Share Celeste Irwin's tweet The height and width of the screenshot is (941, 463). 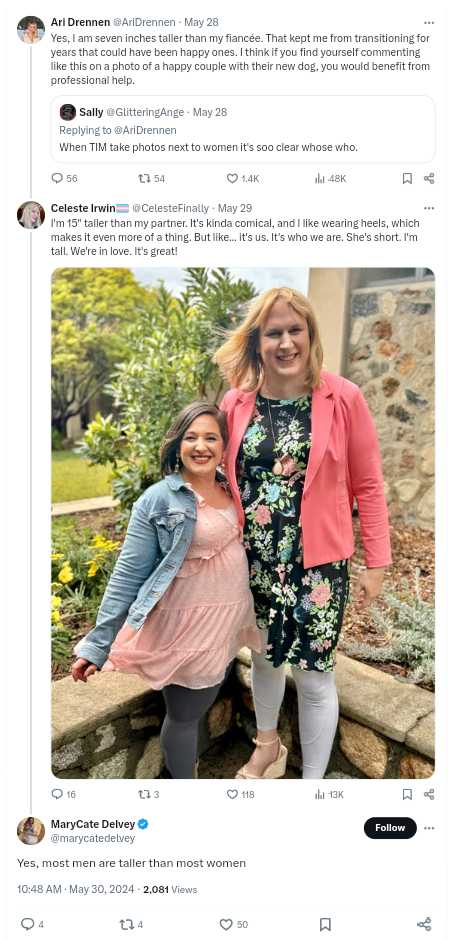coord(429,794)
